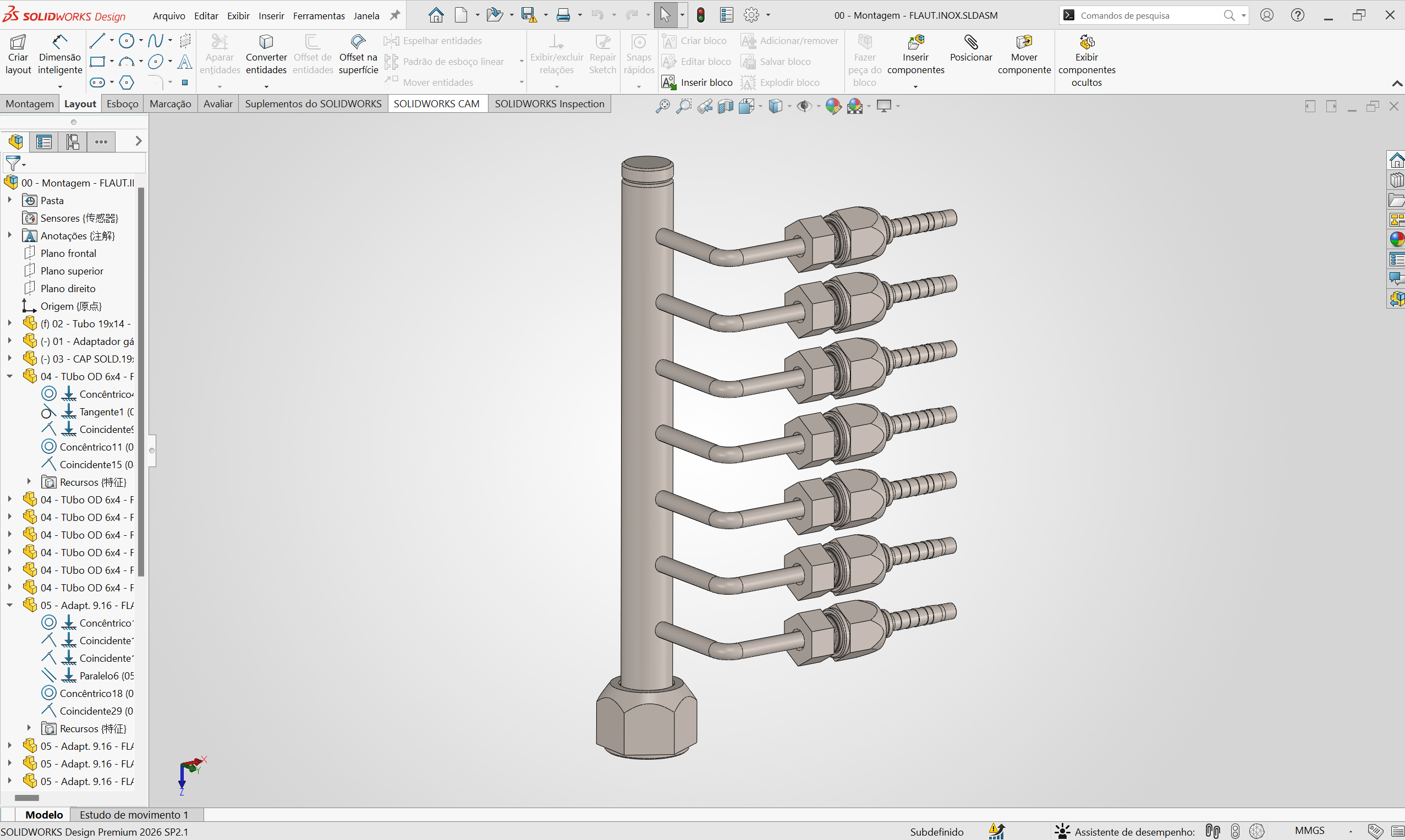The height and width of the screenshot is (840, 1405).
Task: Show more panel tabs arrow
Action: (x=138, y=141)
